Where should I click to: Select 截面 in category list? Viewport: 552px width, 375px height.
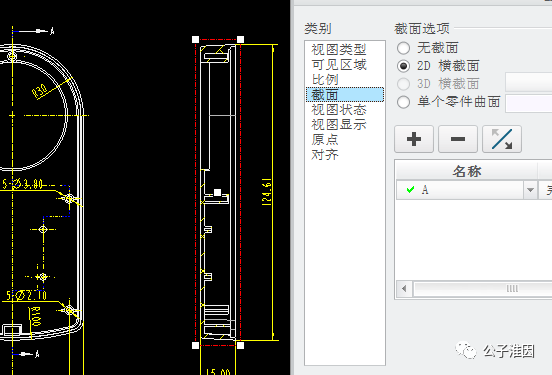coord(345,95)
